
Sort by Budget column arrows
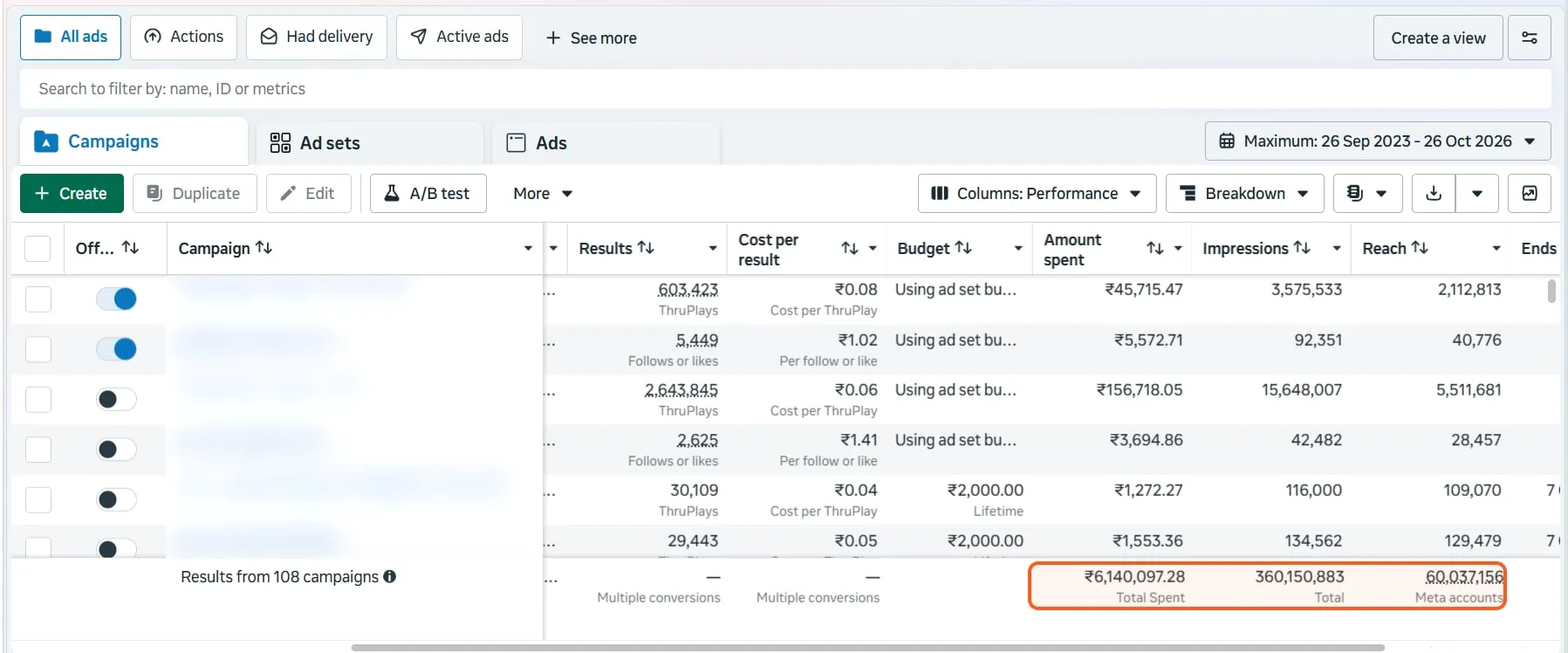point(963,248)
